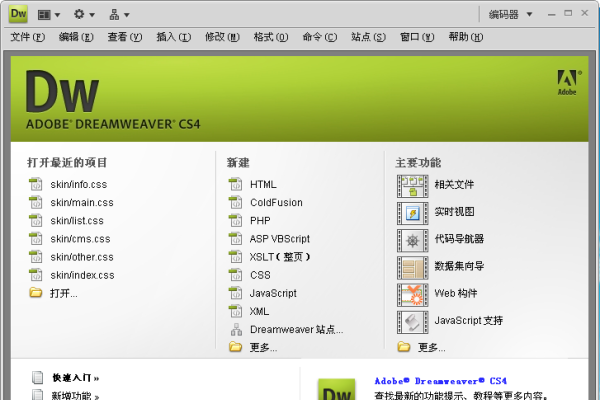Click the 实时视图 text link
Viewport: 600px width, 400px height.
pos(454,212)
